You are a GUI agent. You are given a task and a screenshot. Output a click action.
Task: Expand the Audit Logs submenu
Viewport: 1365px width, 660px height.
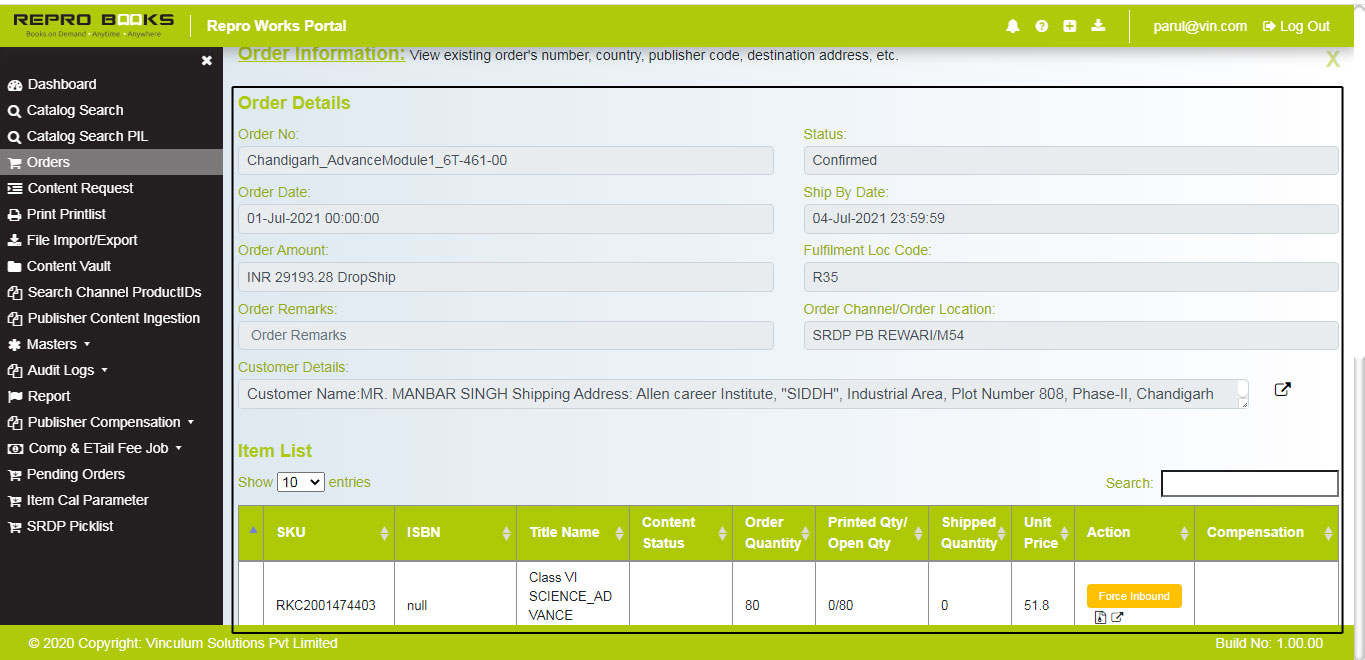tap(61, 370)
